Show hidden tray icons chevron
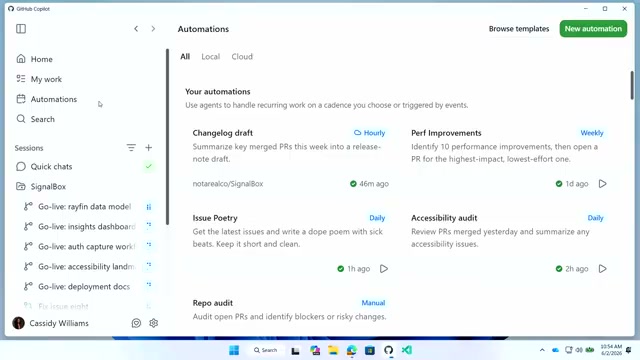The width and height of the screenshot is (640, 360). 542,350
